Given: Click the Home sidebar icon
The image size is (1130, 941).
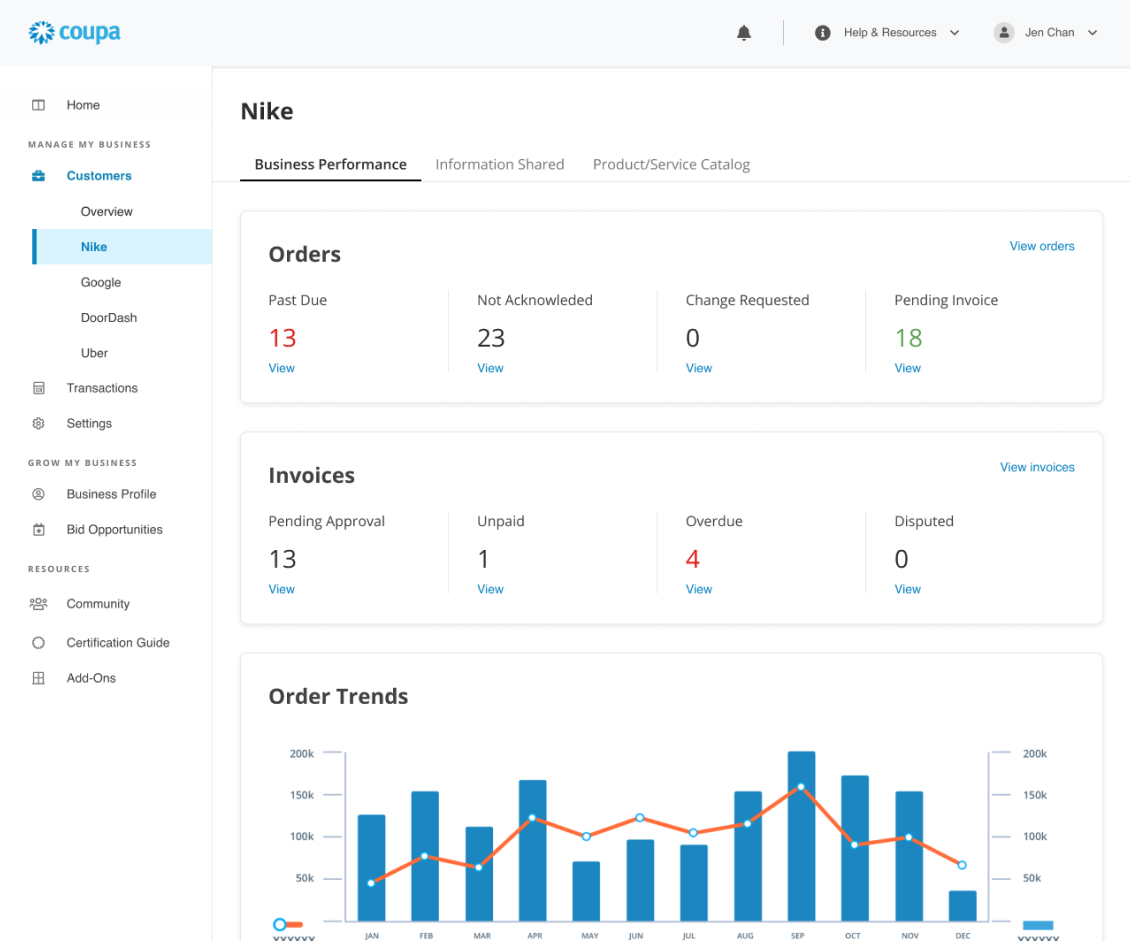Looking at the screenshot, I should pos(39,105).
